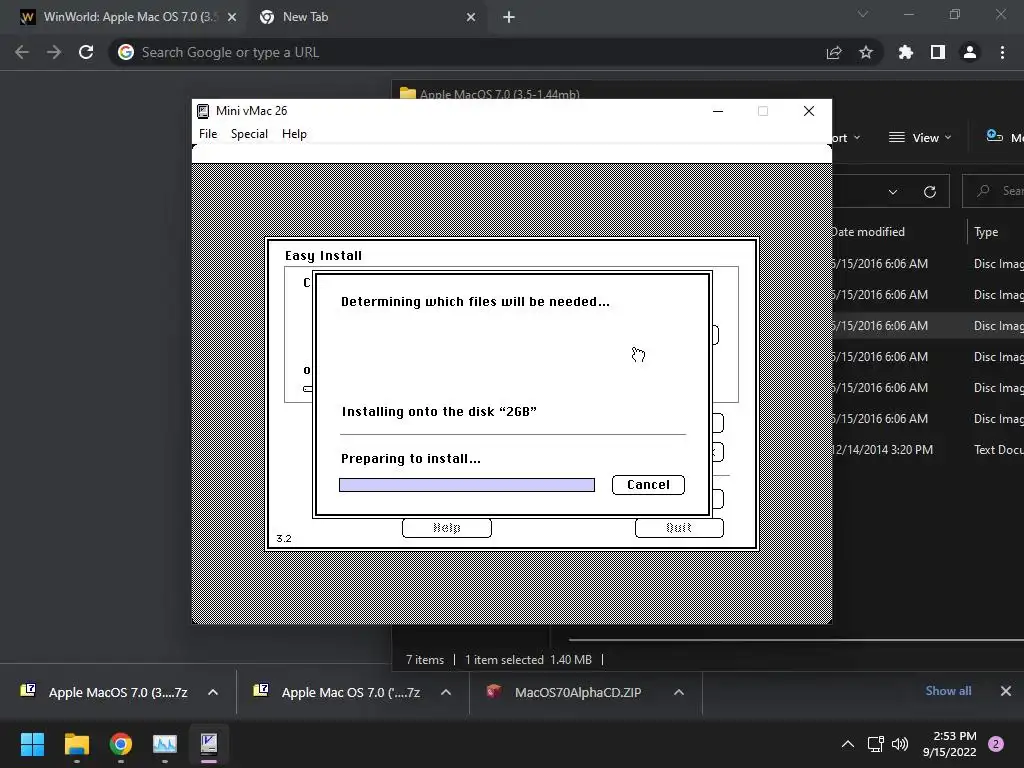Open the Special menu in Mini vMac
The height and width of the screenshot is (768, 1024).
249,134
